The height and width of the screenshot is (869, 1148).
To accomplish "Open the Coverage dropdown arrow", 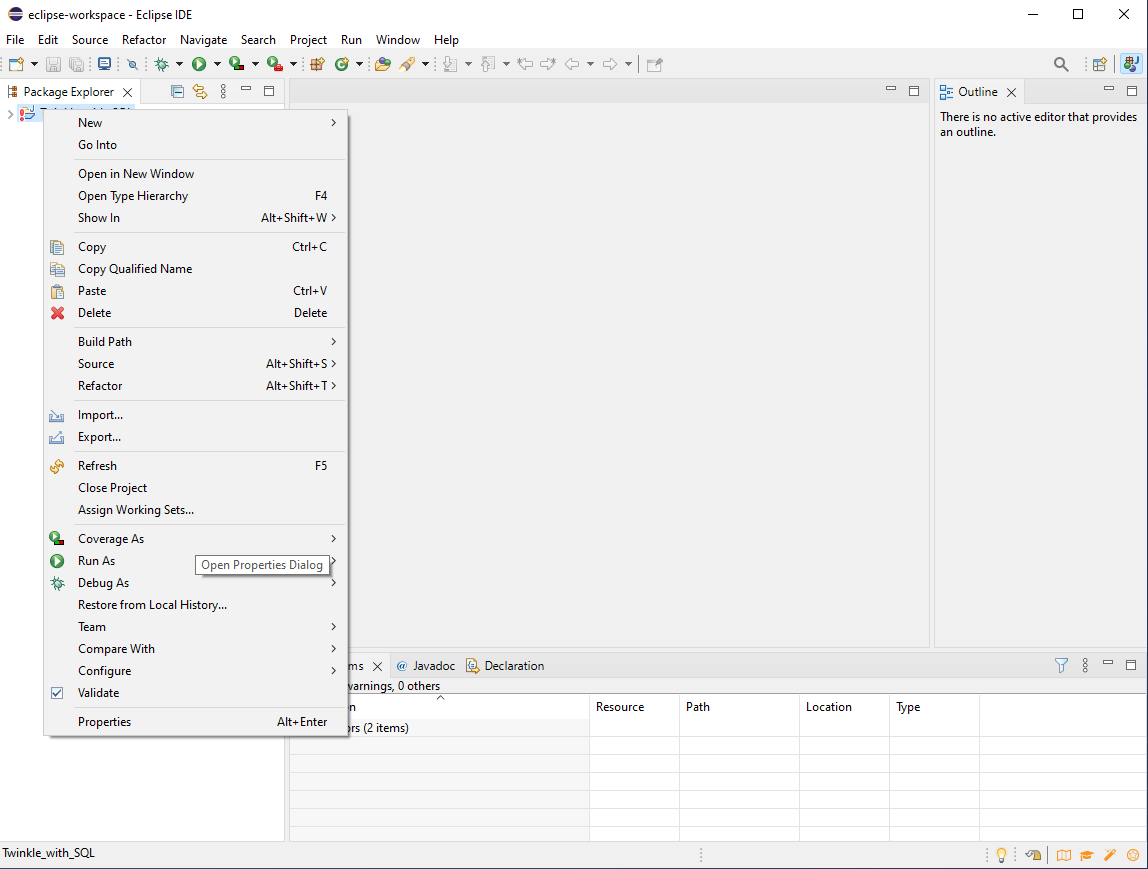I will (x=255, y=64).
